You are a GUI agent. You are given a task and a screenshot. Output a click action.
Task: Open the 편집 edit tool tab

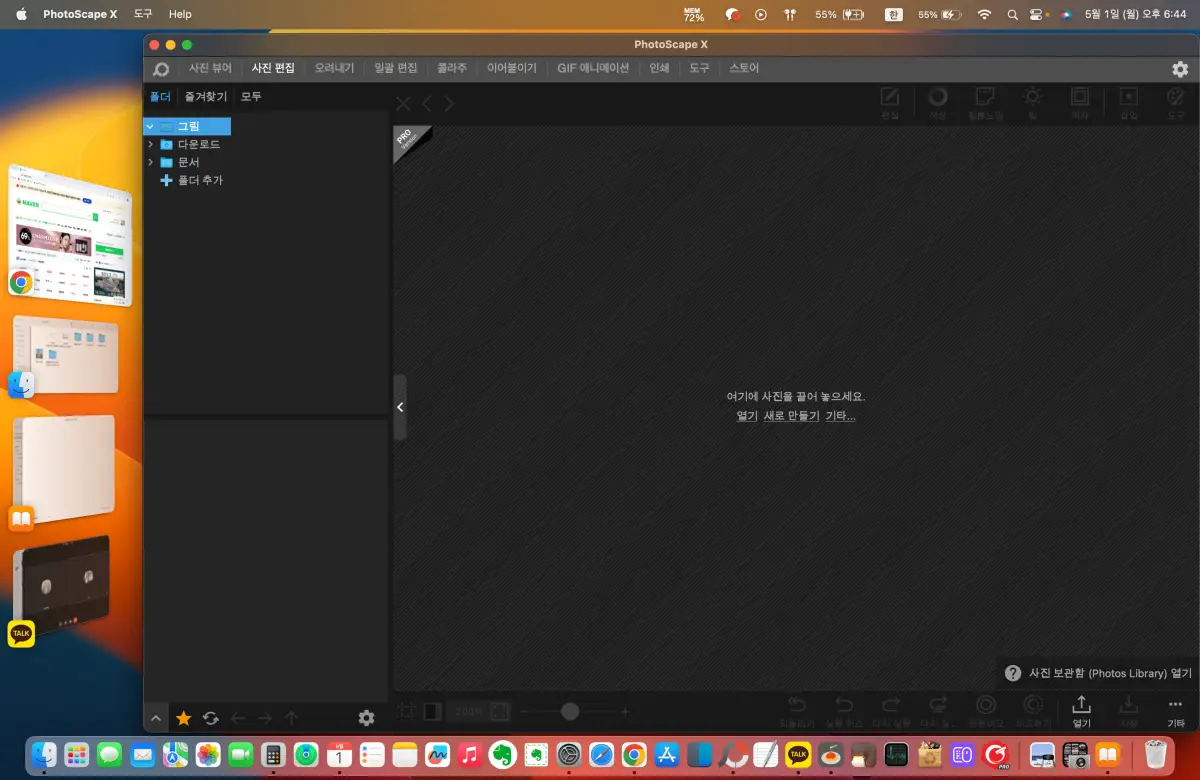[x=889, y=103]
